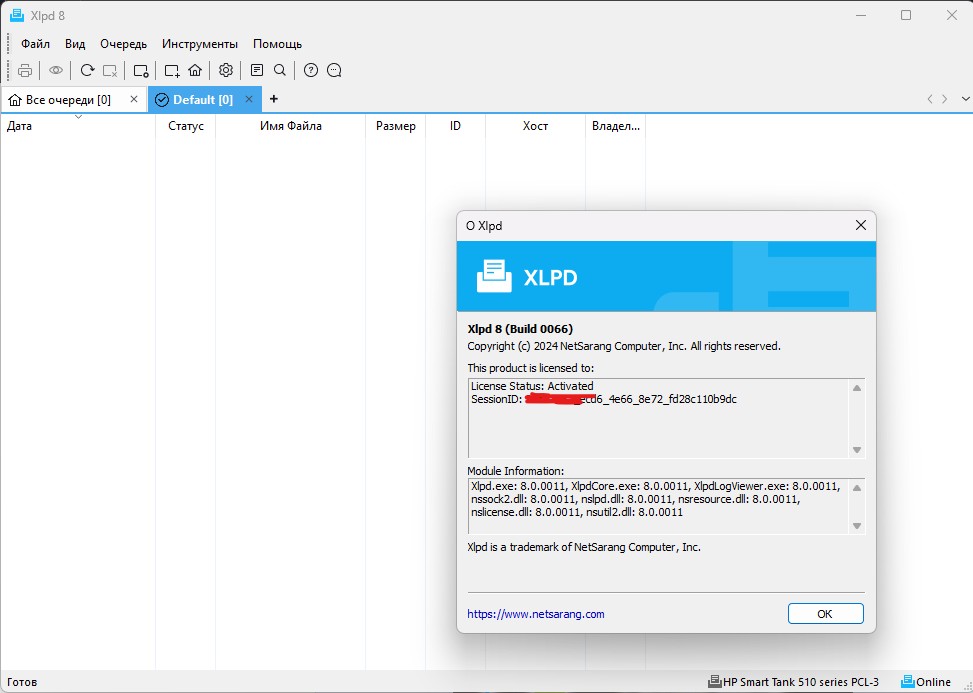Add a new tab with plus button
Image resolution: width=973 pixels, height=693 pixels.
tap(274, 99)
